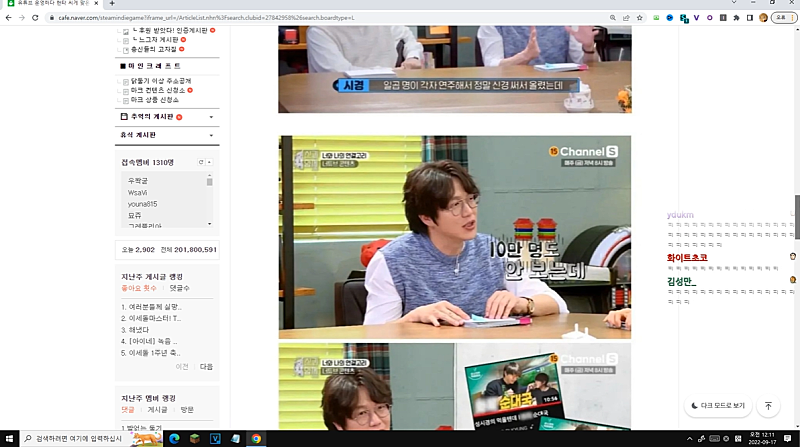Open the Channel S image with 10만 명도 caption
The width and height of the screenshot is (800, 447).
455,237
